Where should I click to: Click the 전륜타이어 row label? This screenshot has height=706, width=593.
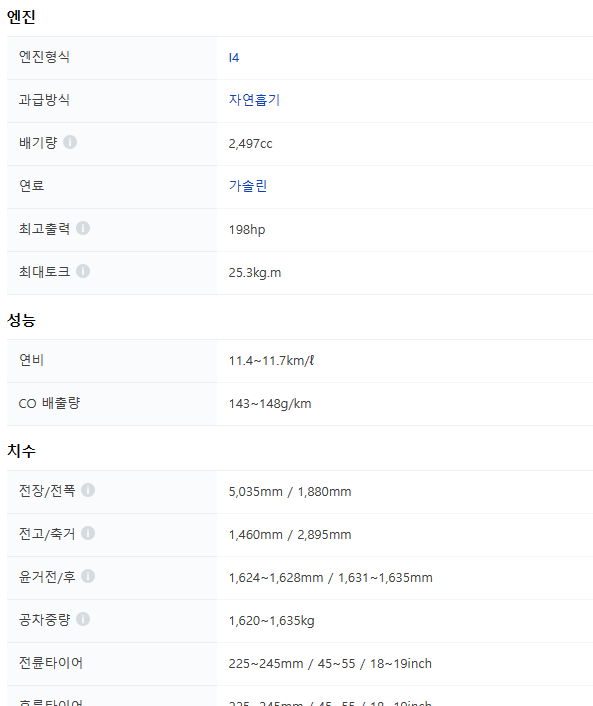click(x=50, y=663)
